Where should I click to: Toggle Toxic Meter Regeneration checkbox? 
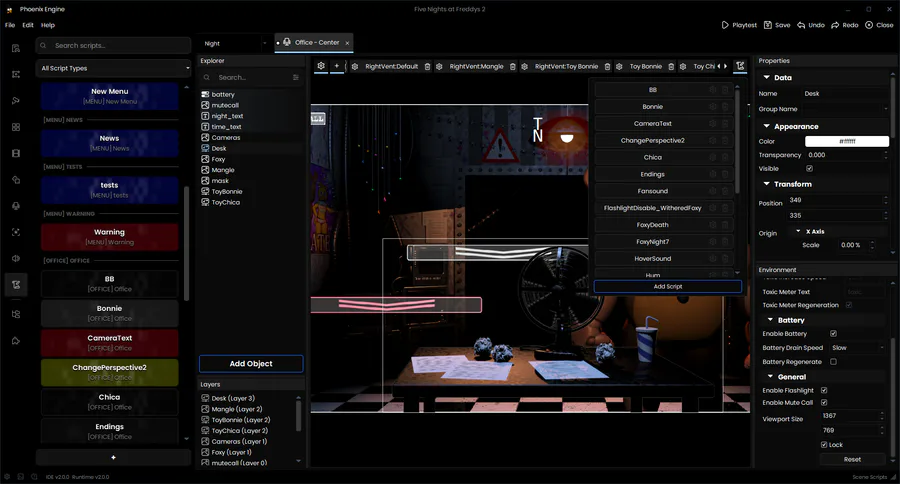pyautogui.click(x=849, y=305)
